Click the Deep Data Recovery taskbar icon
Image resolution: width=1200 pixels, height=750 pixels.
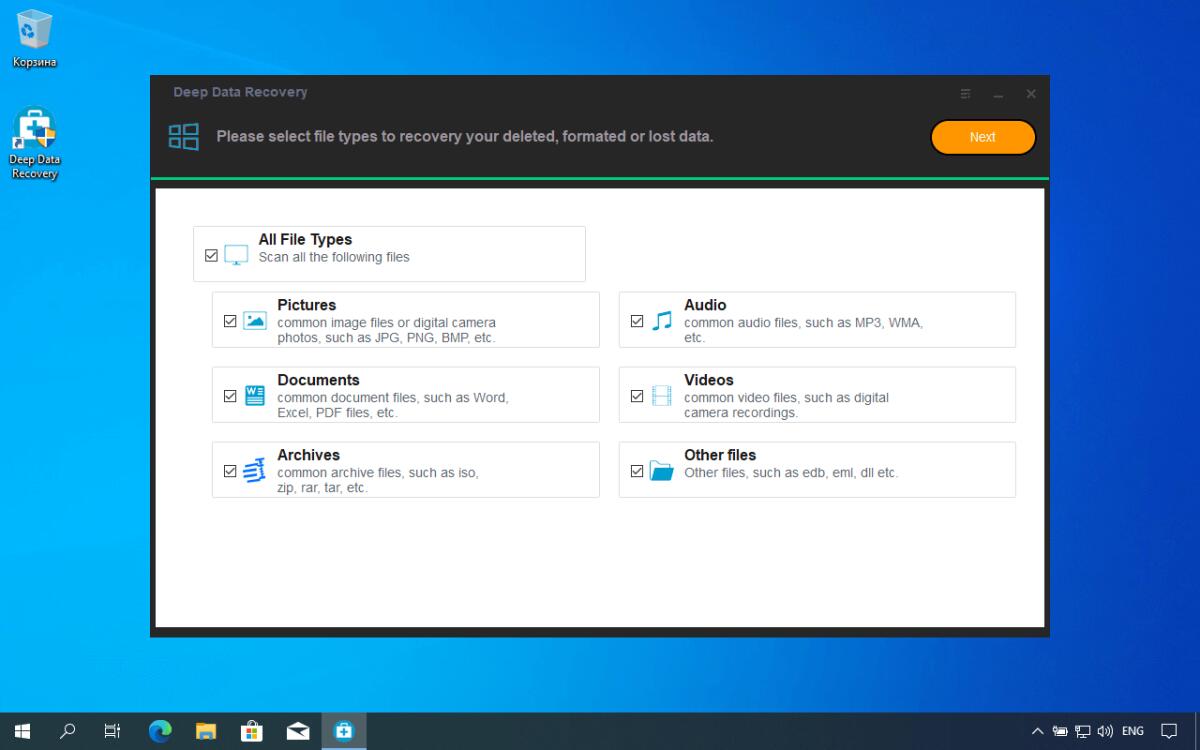point(344,731)
